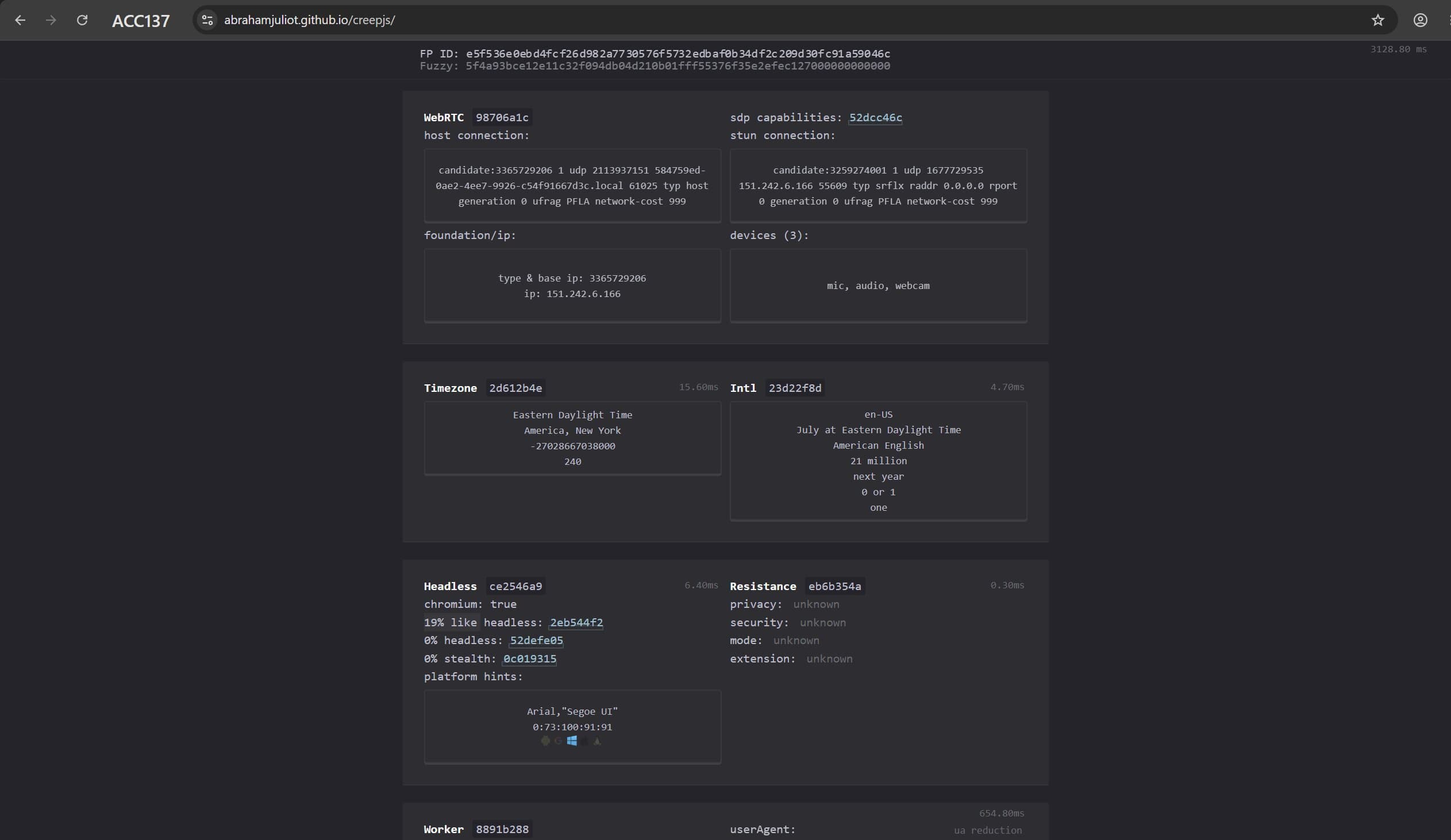Click the 'ip: 151.242.6.166' text

coord(572,294)
